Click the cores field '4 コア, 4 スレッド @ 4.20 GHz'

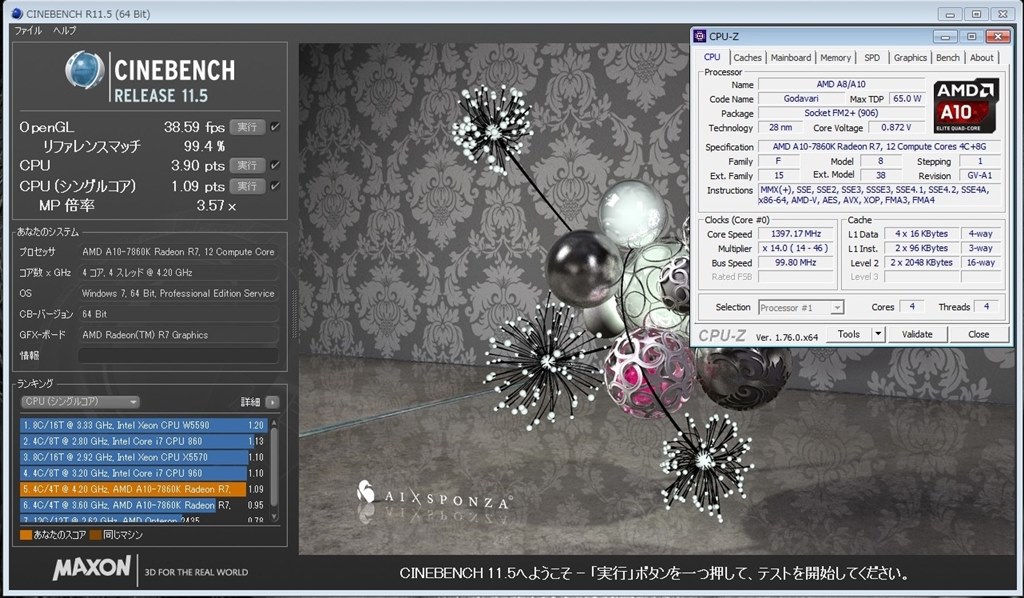pos(178,272)
